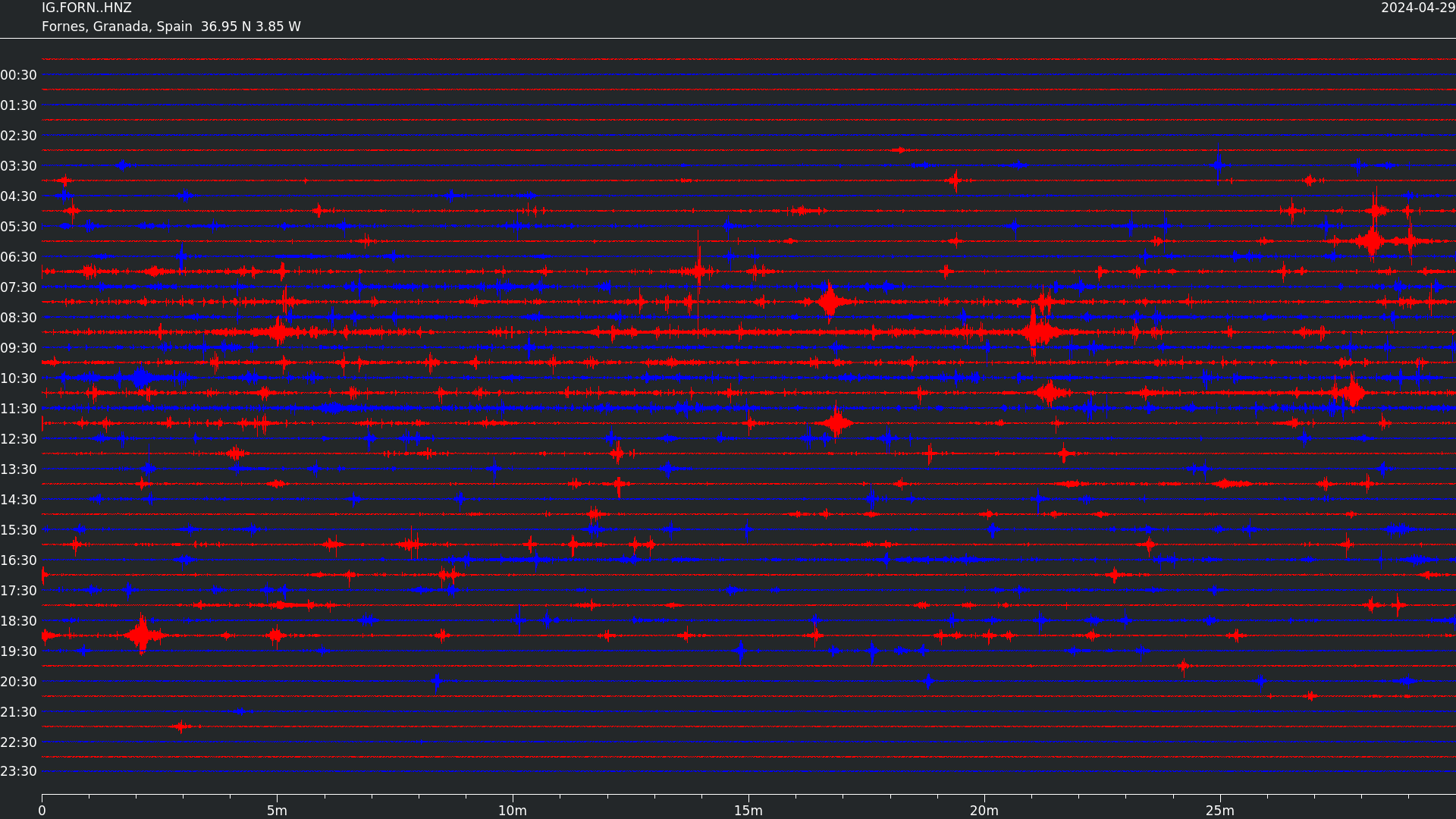
Task: Select the 22:30 time label
Action: pyautogui.click(x=19, y=742)
